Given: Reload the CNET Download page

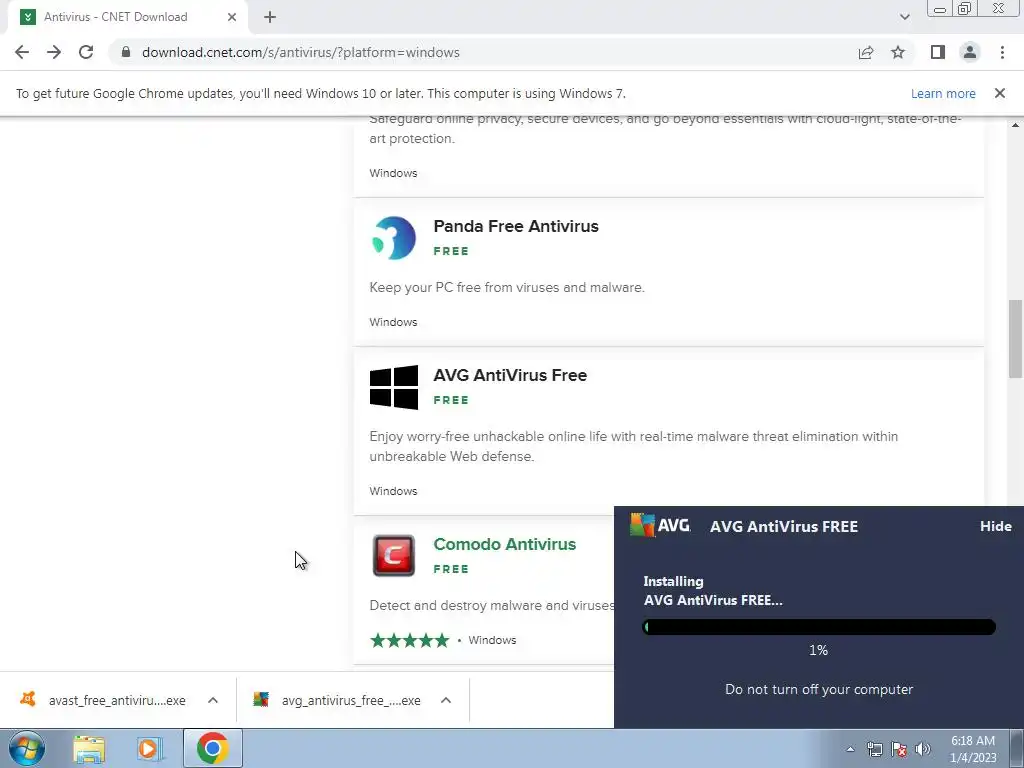Looking at the screenshot, I should pos(86,52).
